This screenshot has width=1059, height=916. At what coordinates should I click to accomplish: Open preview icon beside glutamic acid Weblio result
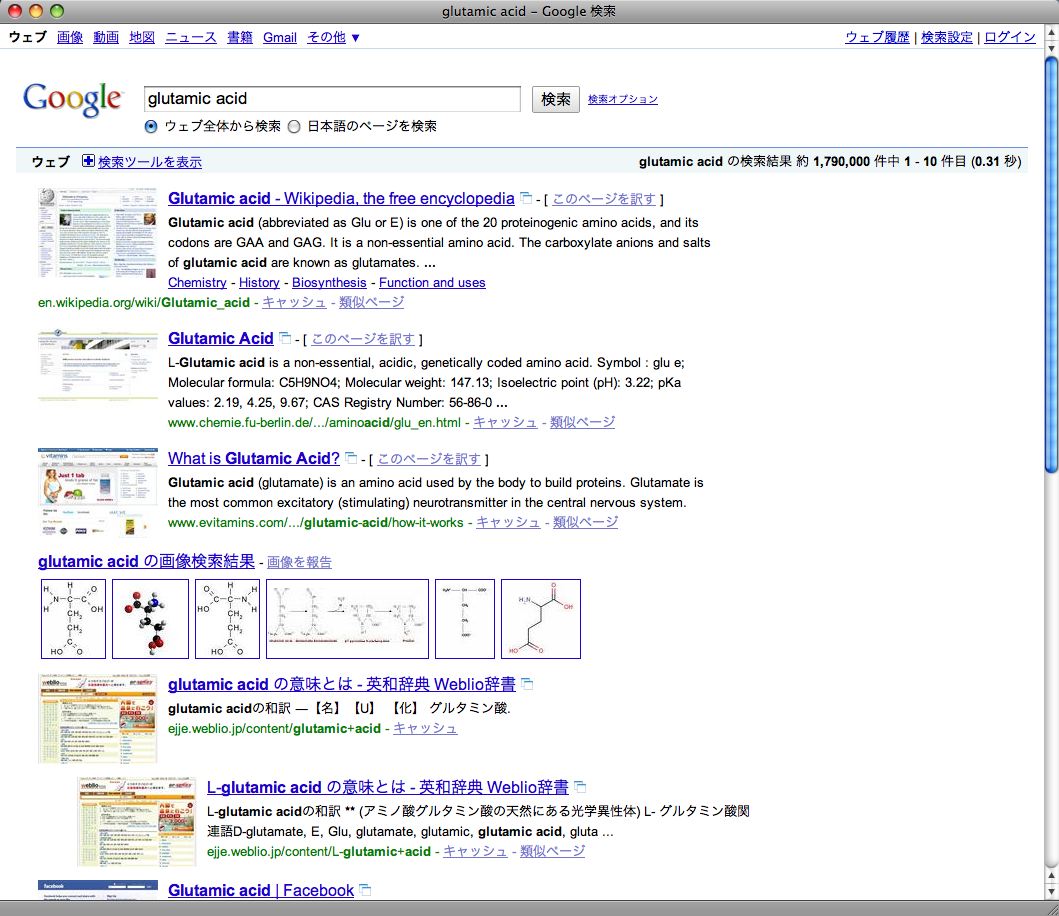[x=527, y=684]
